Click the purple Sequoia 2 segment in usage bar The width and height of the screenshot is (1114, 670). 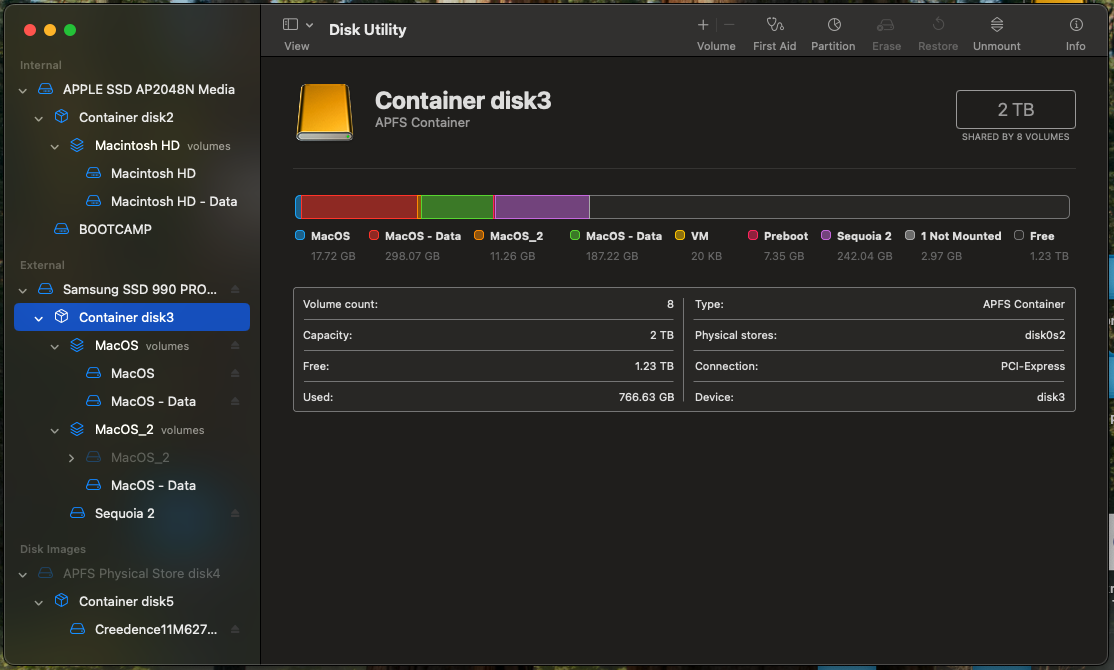click(540, 207)
